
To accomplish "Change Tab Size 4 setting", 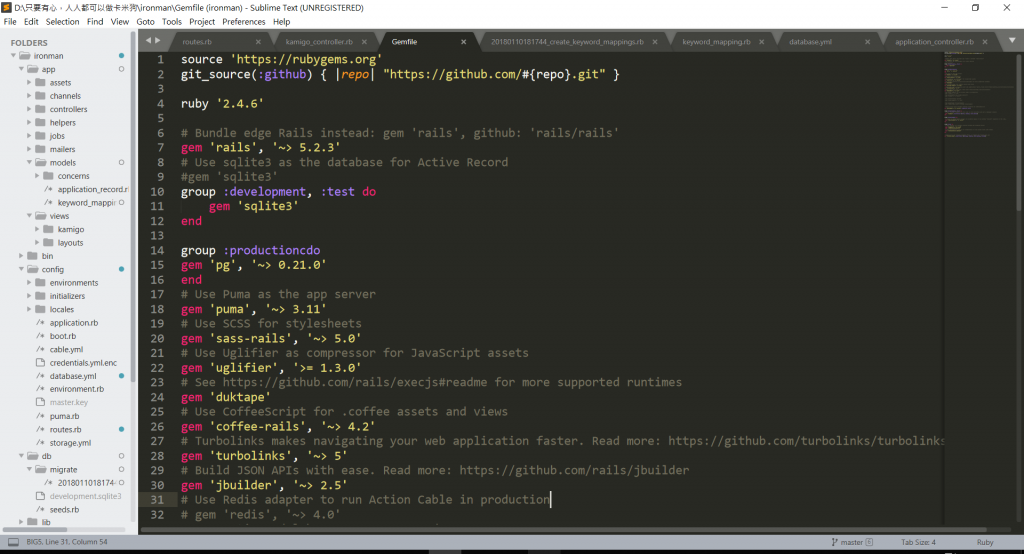I will [x=918, y=542].
